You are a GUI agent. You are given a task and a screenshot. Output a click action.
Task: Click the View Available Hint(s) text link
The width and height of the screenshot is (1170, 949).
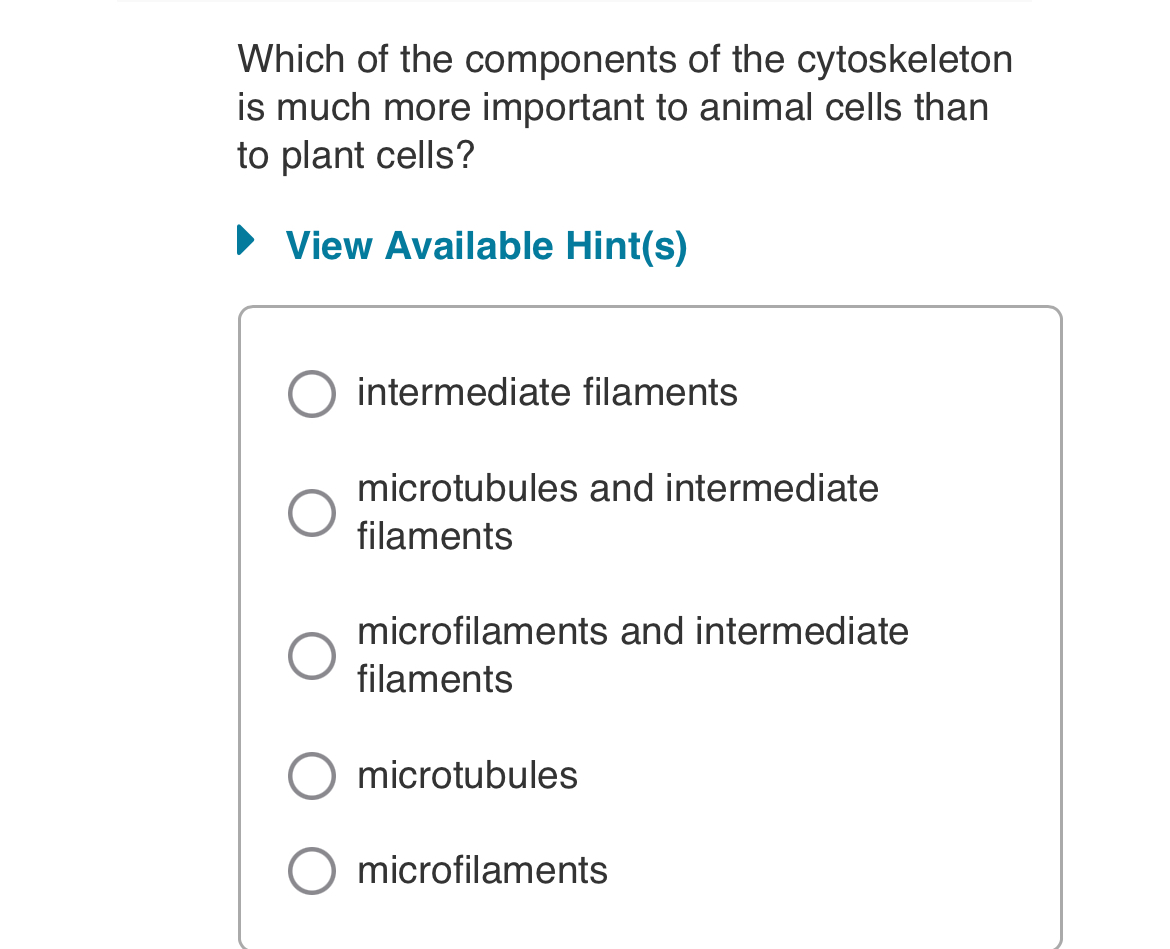486,245
